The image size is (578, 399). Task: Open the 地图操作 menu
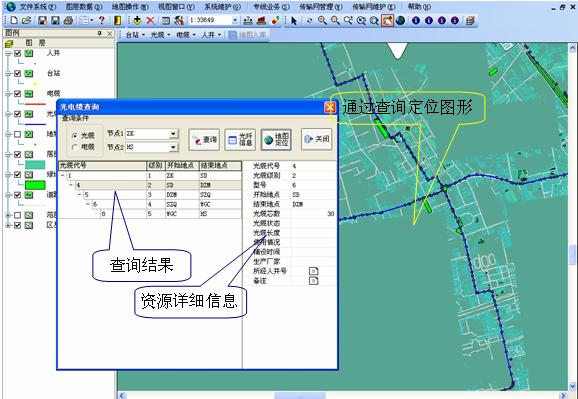pyautogui.click(x=130, y=7)
